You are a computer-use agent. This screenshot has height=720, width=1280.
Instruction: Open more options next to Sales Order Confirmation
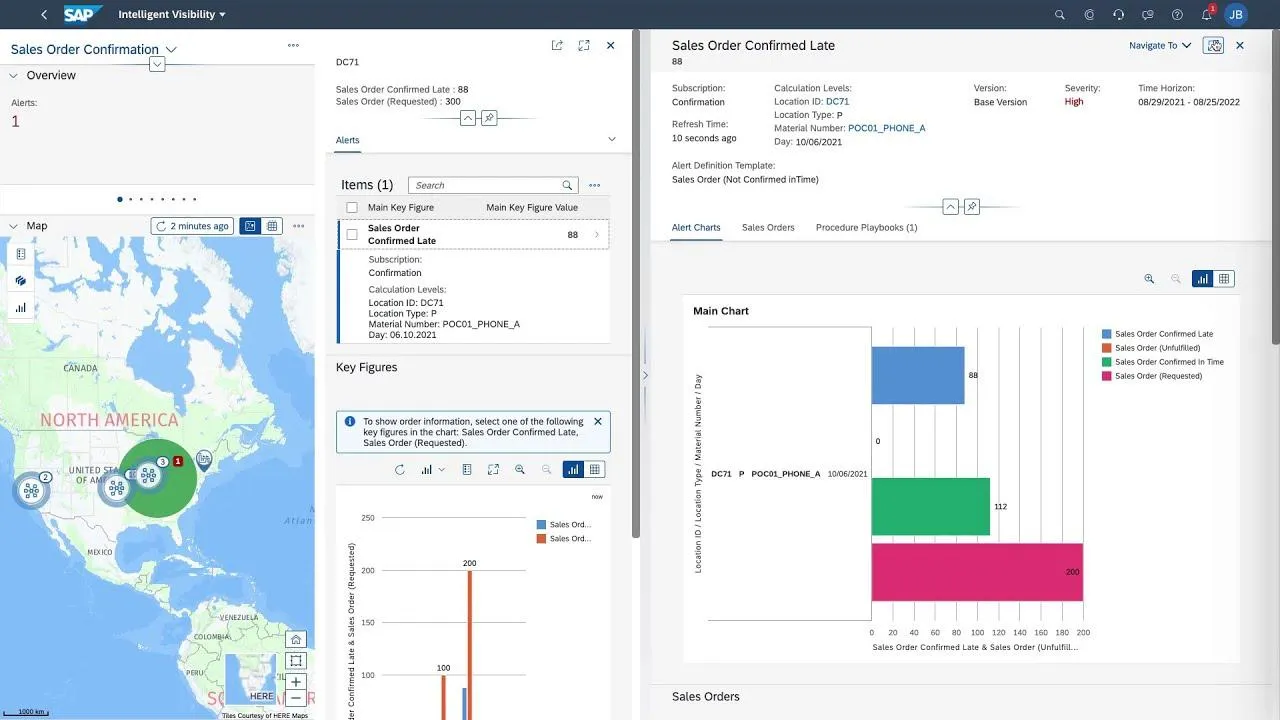(x=293, y=45)
